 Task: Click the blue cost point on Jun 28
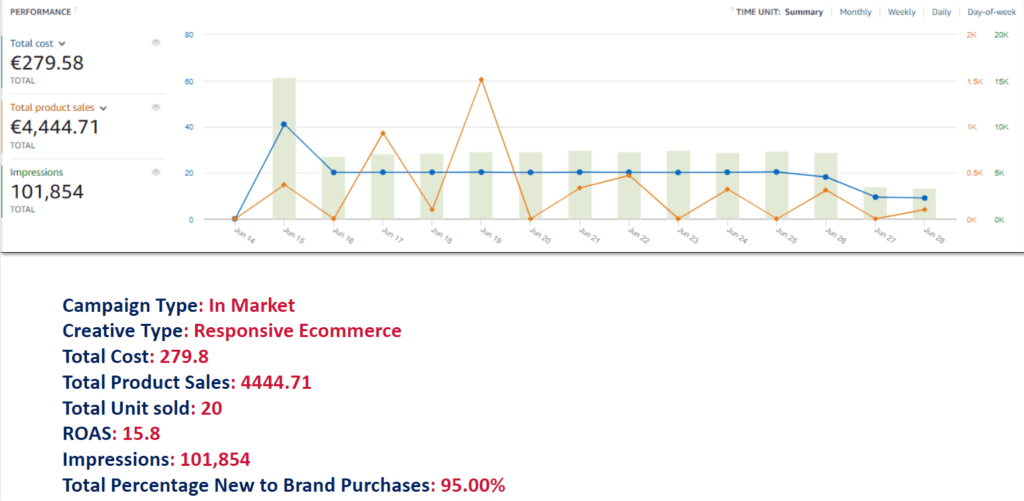[924, 198]
